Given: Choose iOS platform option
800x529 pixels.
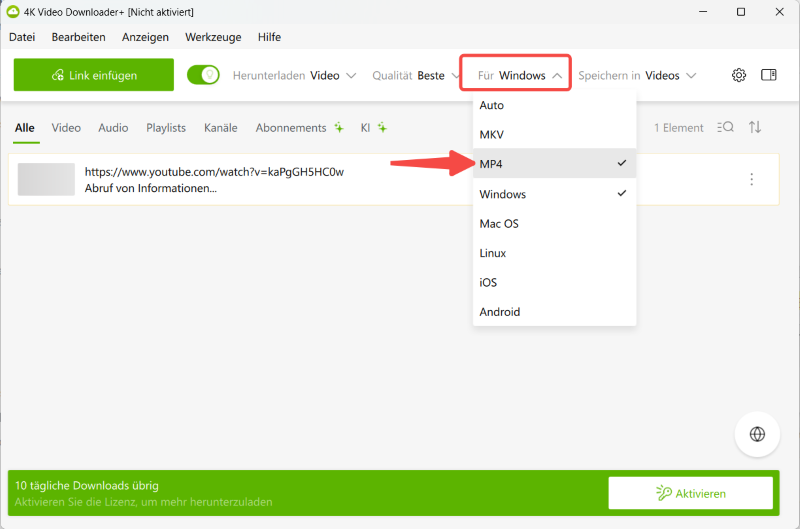Looking at the screenshot, I should pyautogui.click(x=554, y=282).
